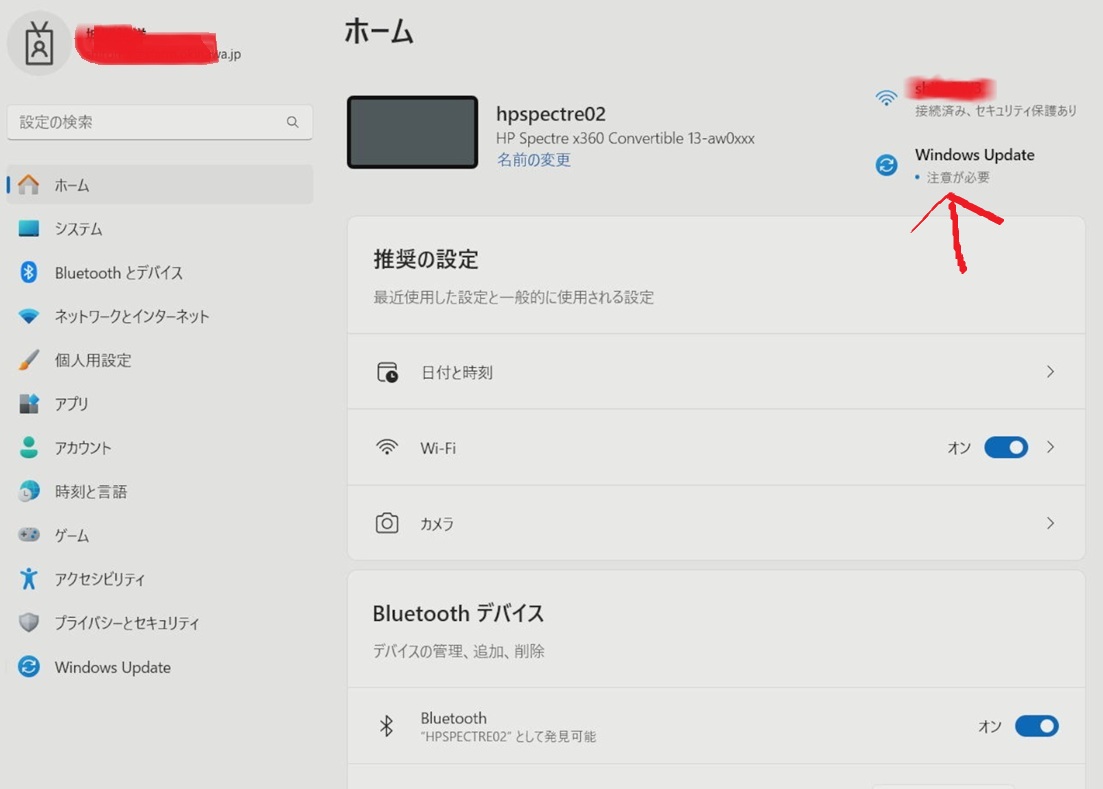
Task: Click the Wi-Fi status icon at top right
Action: click(886, 98)
